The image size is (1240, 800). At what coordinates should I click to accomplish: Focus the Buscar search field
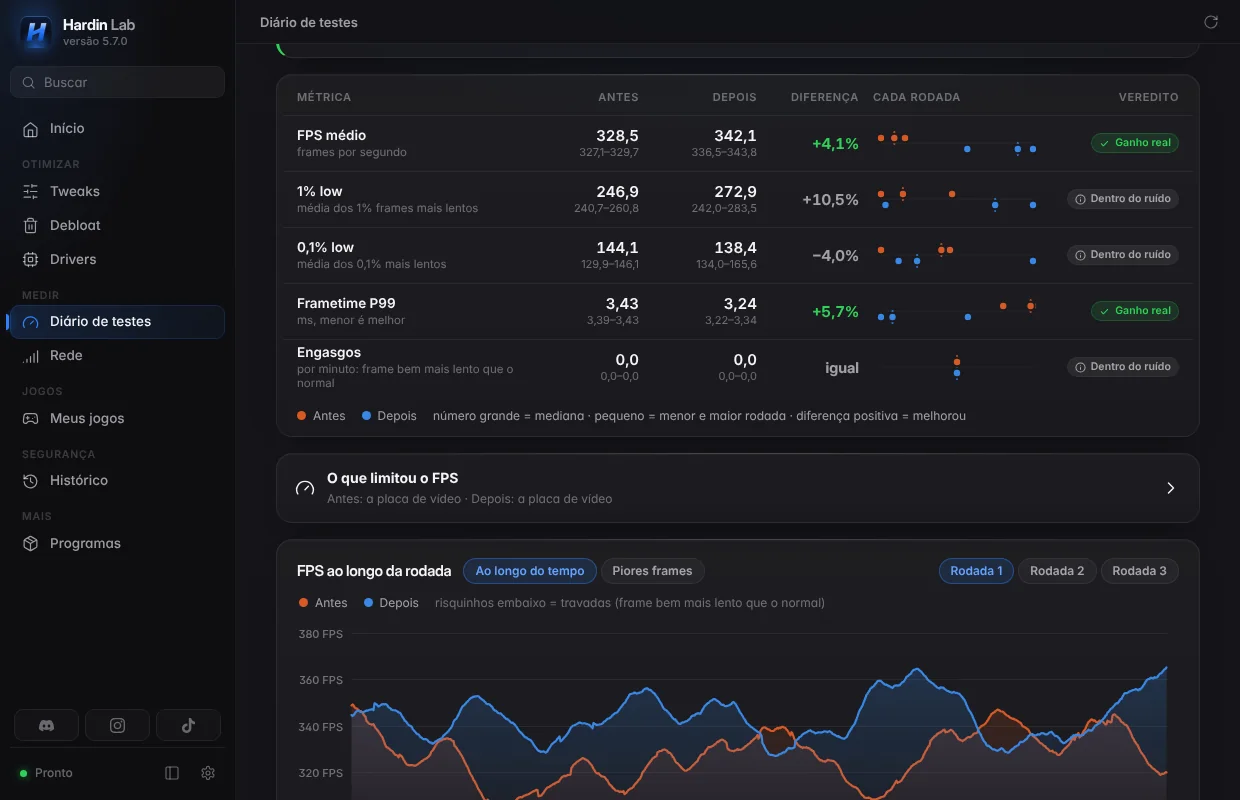[x=118, y=82]
